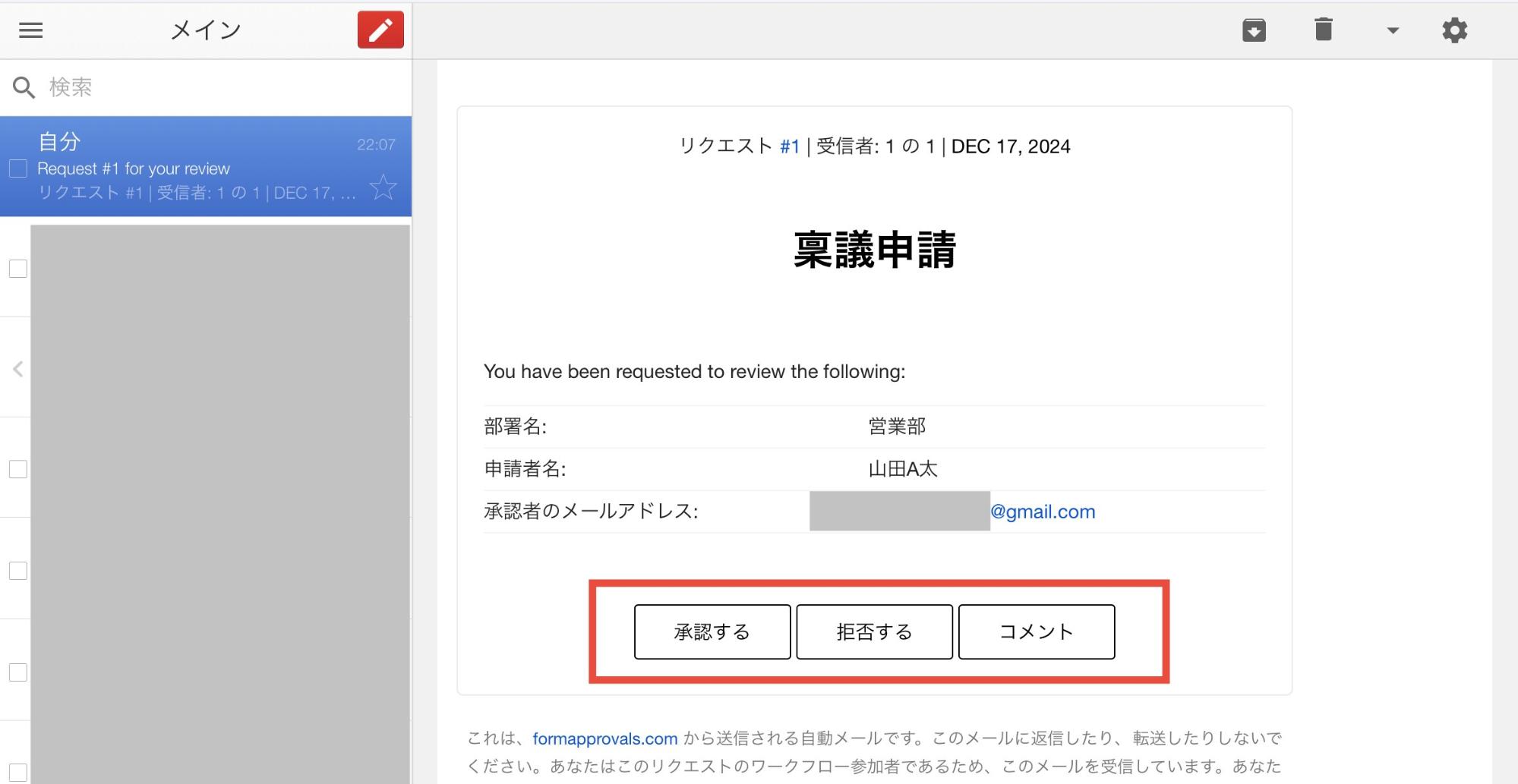The width and height of the screenshot is (1518, 784).
Task: Open settings gear
Action: tap(1454, 30)
